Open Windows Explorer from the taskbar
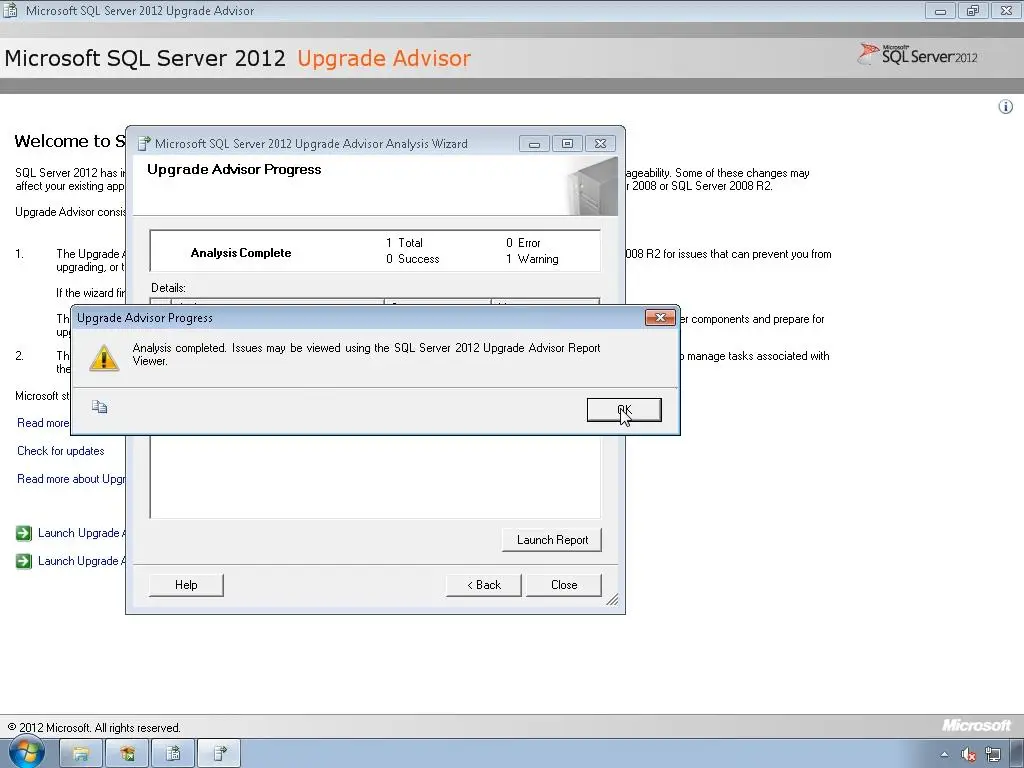 [81, 754]
